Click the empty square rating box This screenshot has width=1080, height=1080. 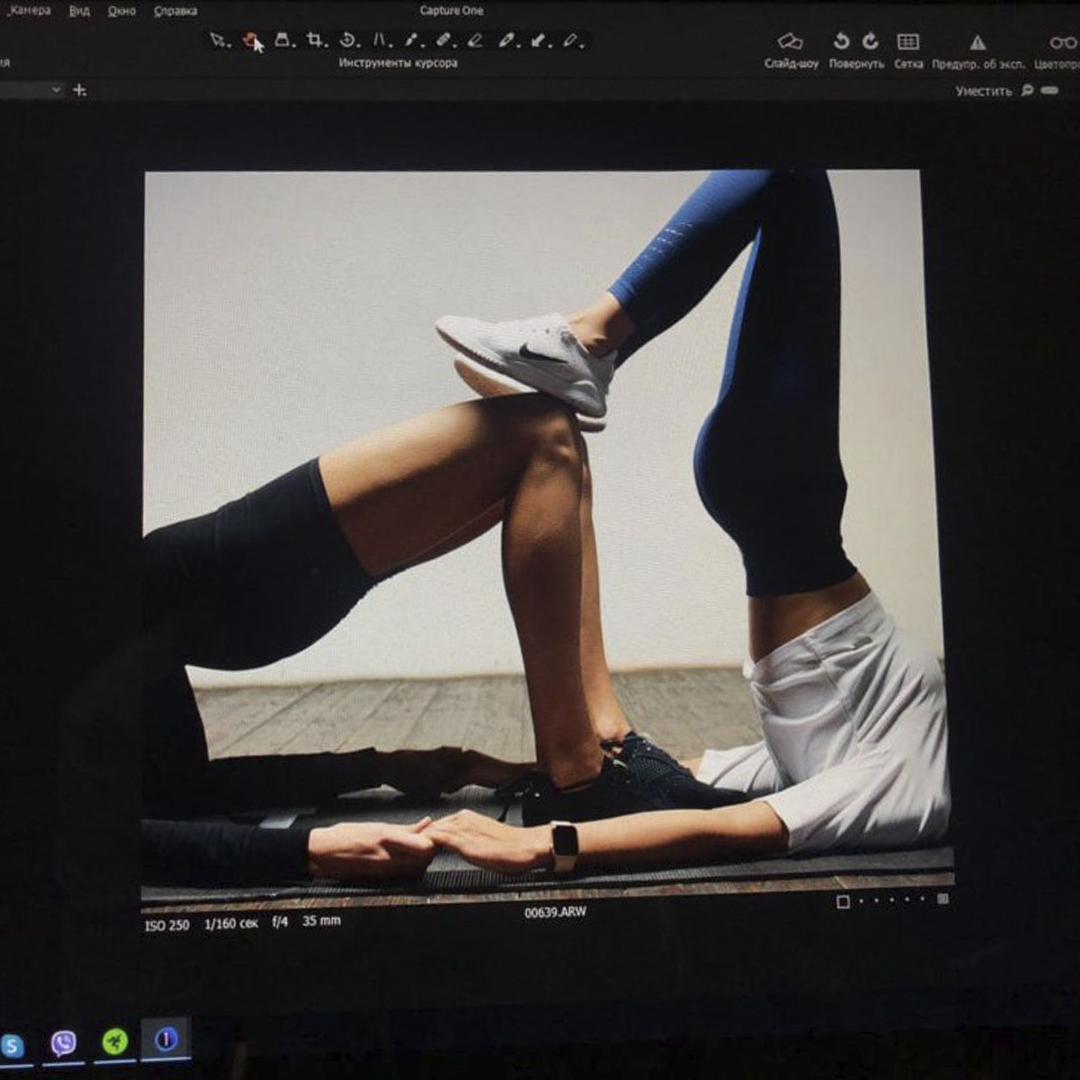point(842,901)
